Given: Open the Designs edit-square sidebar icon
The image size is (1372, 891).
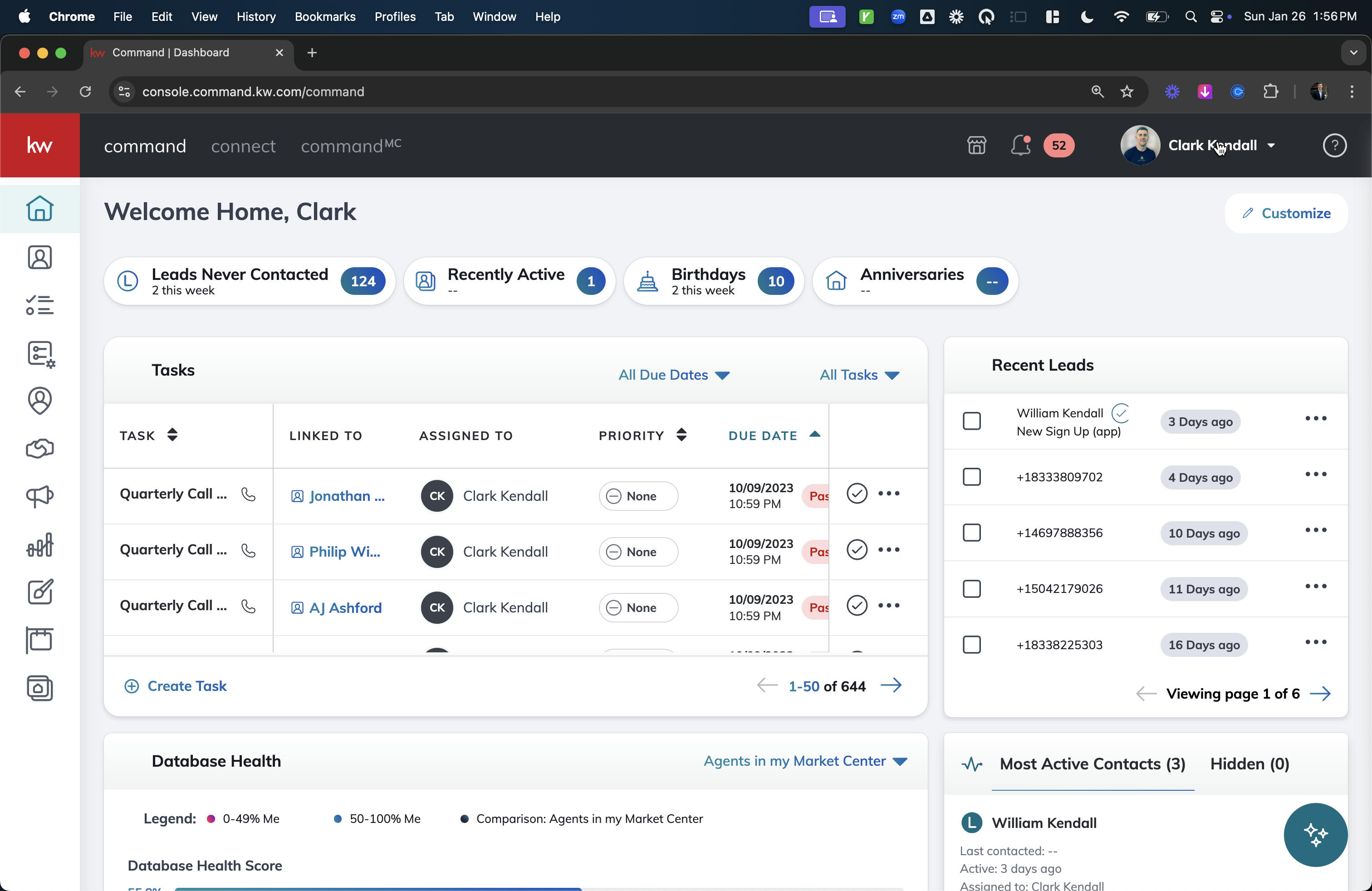Looking at the screenshot, I should [40, 591].
